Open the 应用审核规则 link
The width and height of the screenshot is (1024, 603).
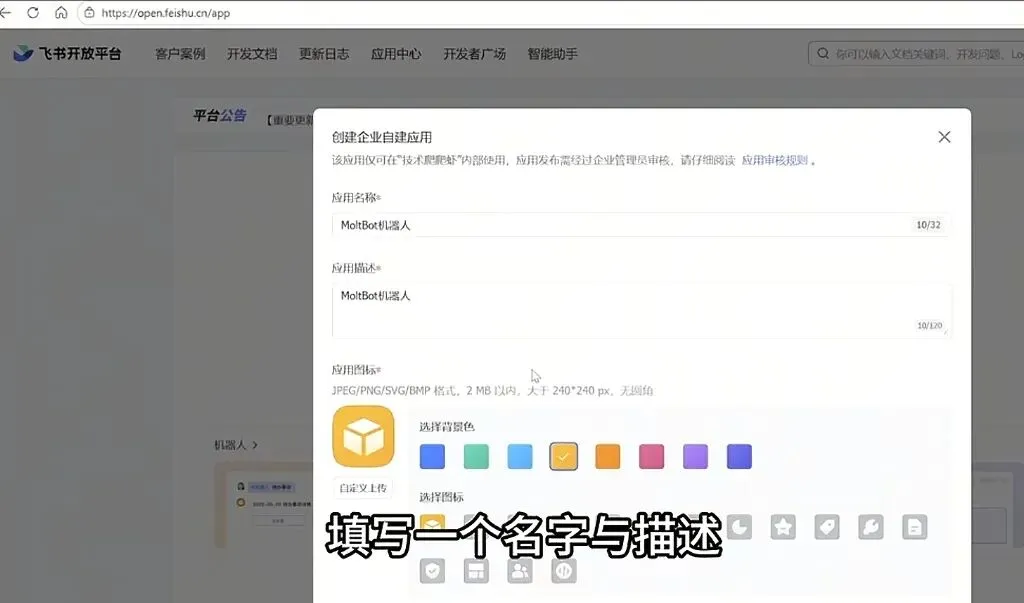pos(775,160)
